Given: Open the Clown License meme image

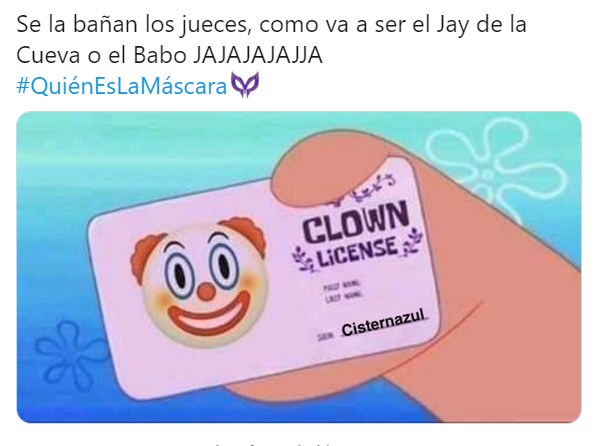Looking at the screenshot, I should (299, 267).
